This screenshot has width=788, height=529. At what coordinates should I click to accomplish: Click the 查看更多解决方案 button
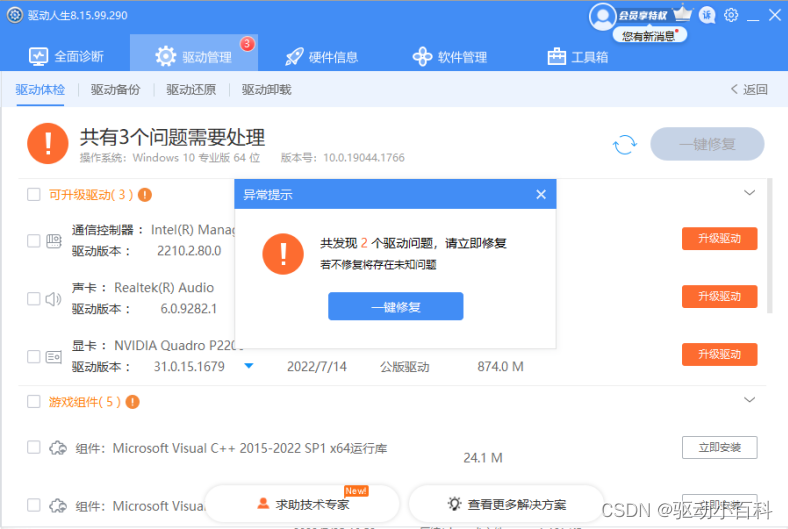(507, 504)
